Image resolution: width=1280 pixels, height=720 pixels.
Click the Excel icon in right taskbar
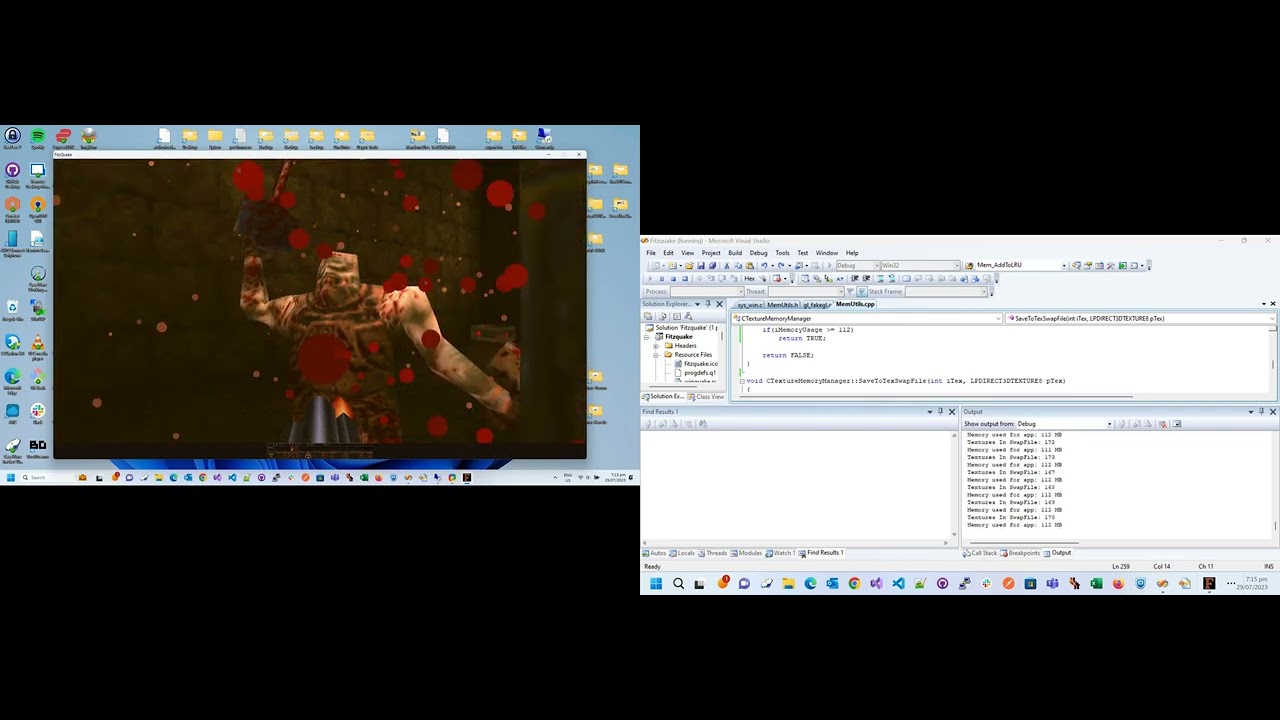(1096, 583)
